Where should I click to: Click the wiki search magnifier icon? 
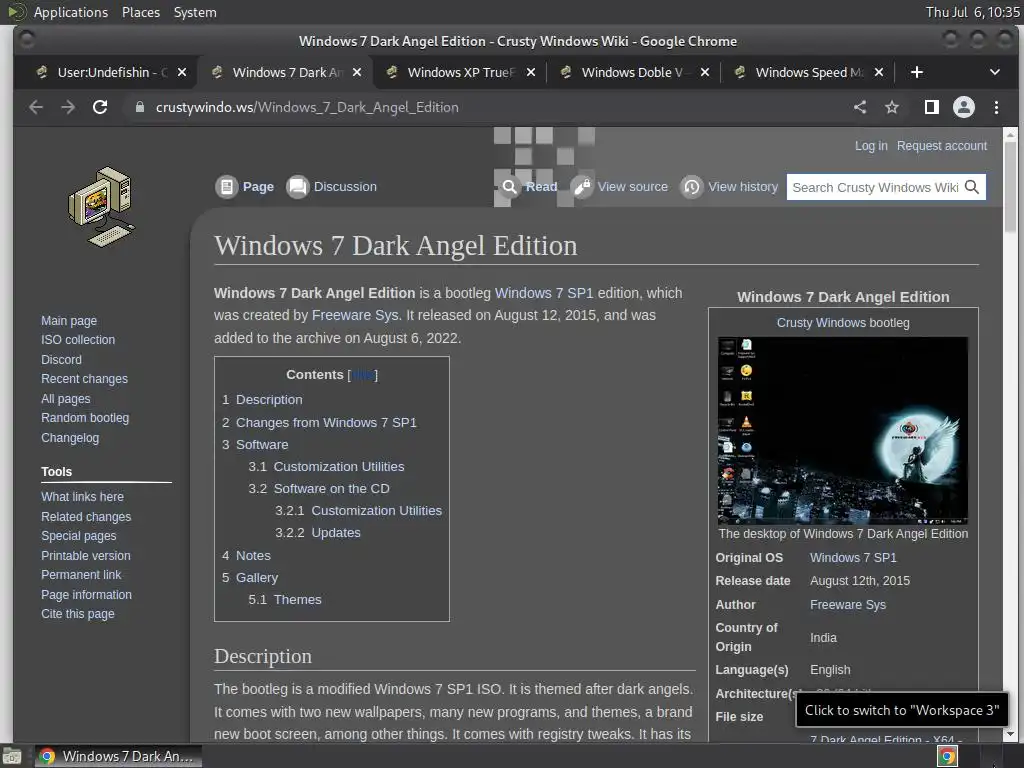point(972,187)
